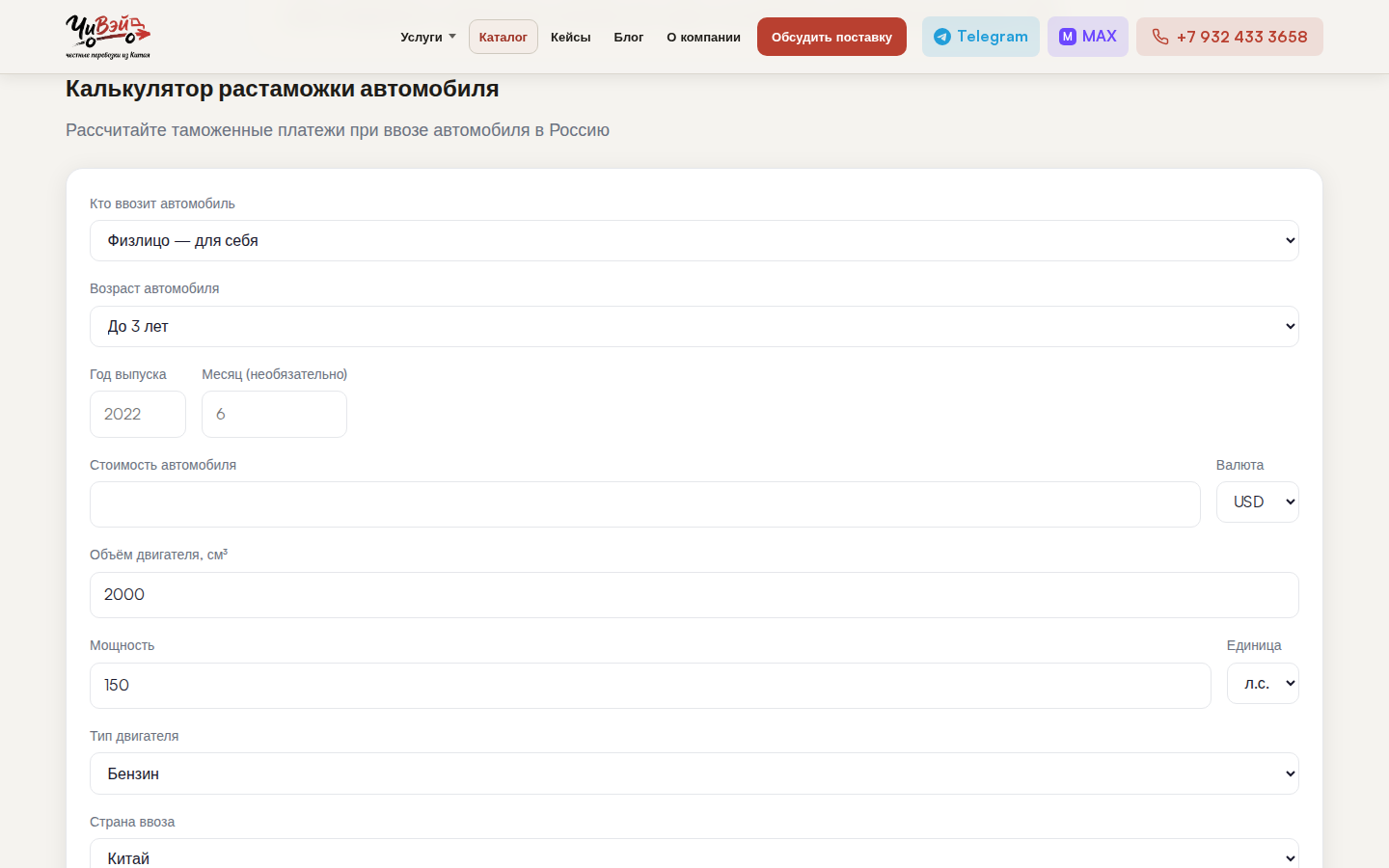Screen dimensions: 1389x868
Task: Click the Стоимость автомобиля input field
Action: [645, 504]
